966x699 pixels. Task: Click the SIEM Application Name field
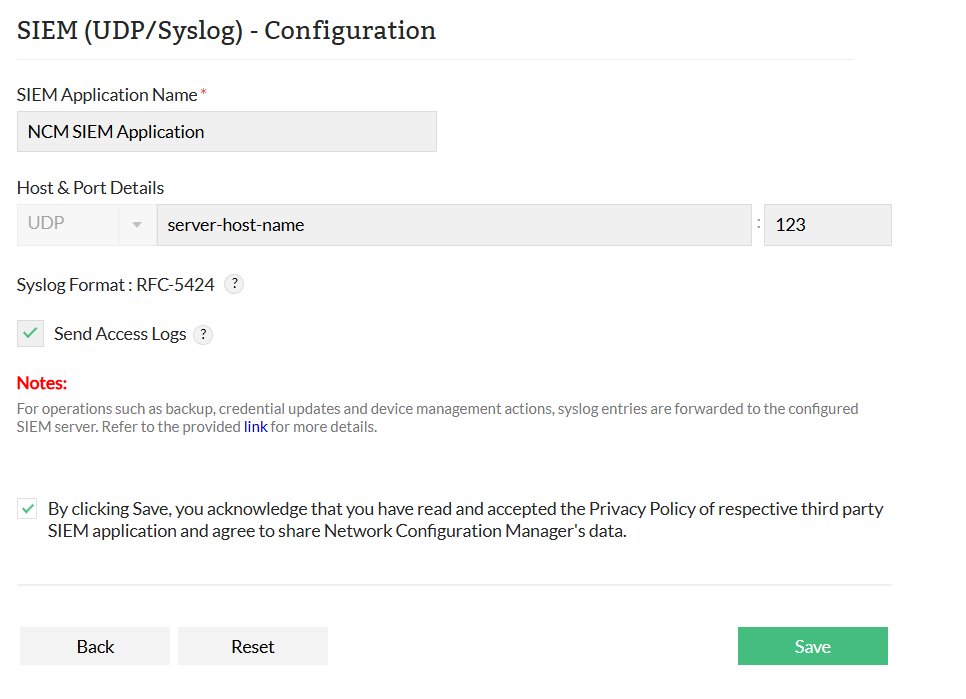click(x=227, y=132)
